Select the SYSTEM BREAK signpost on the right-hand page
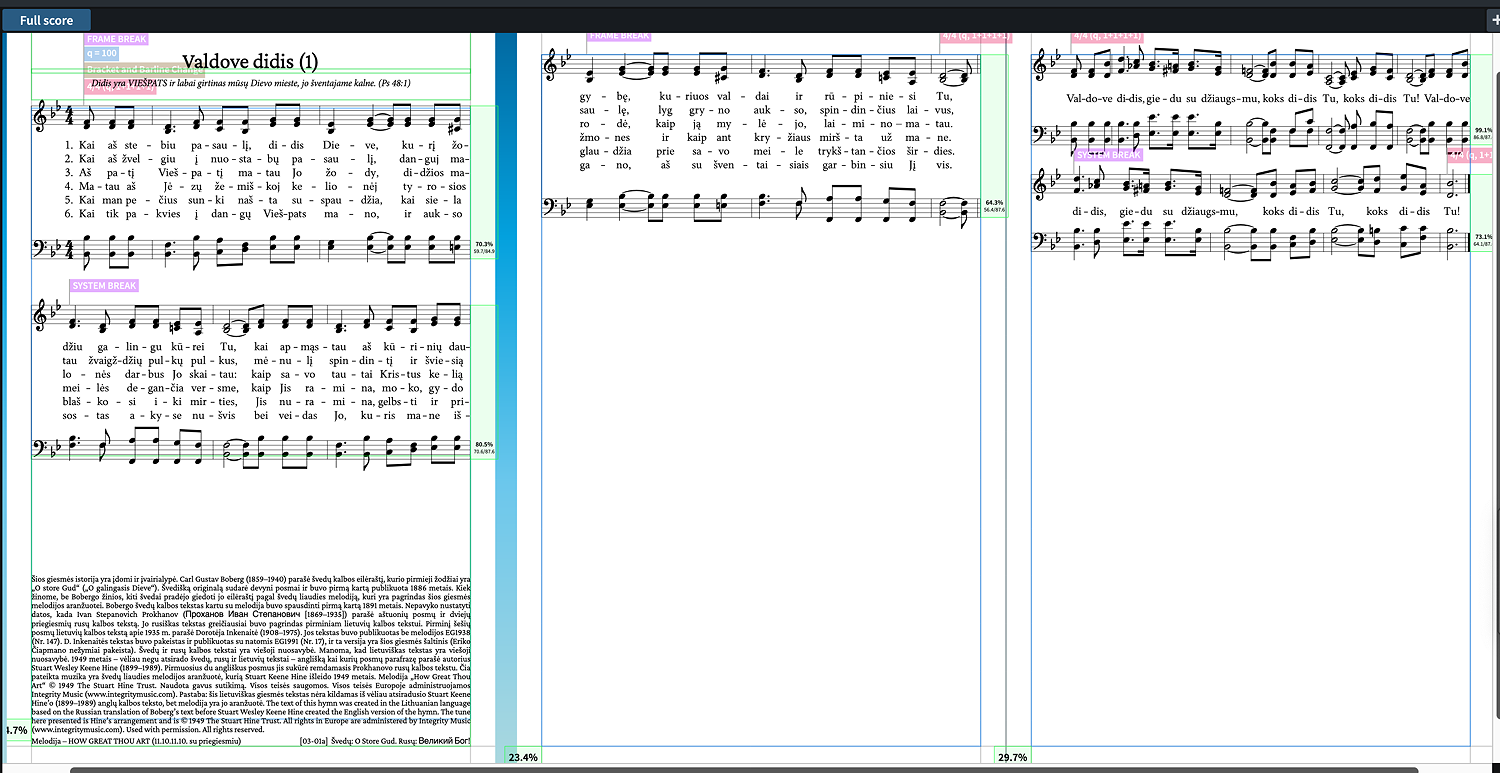The width and height of the screenshot is (1500, 773). click(1108, 155)
